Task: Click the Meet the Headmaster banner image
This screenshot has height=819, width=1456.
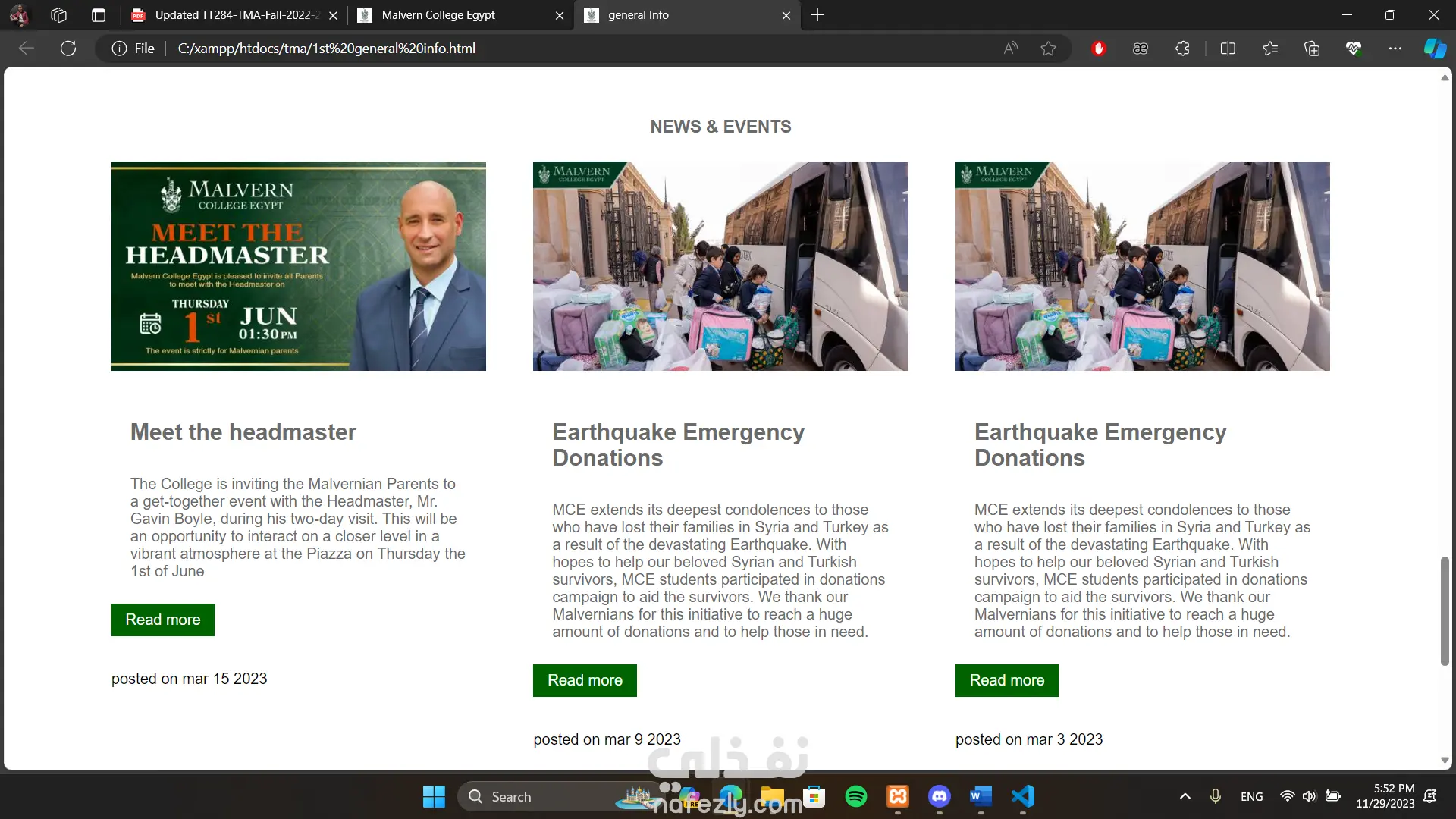Action: point(299,266)
